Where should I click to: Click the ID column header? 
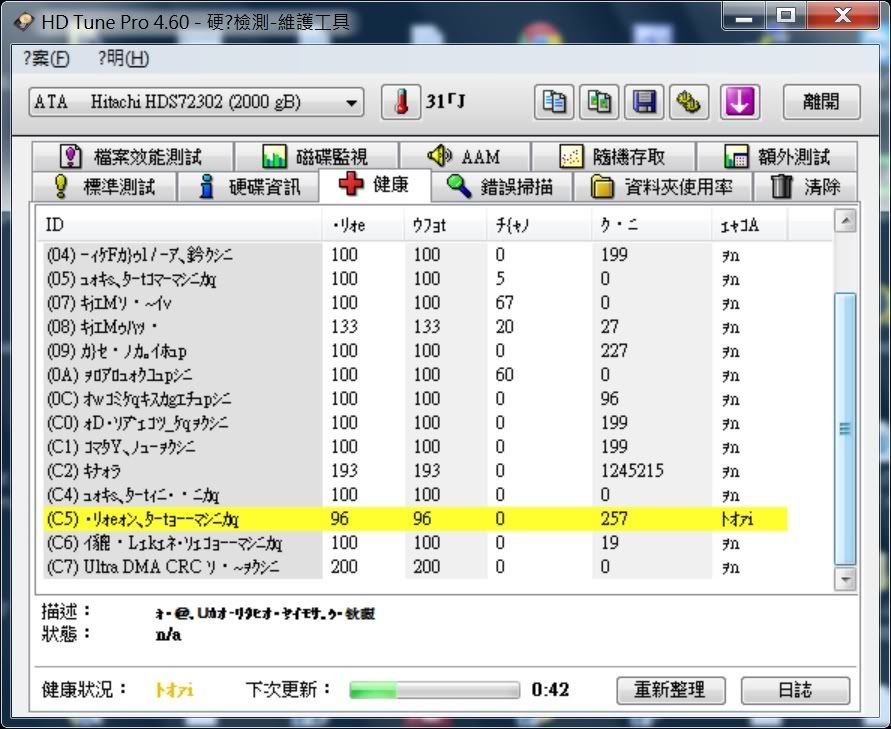tap(182, 225)
